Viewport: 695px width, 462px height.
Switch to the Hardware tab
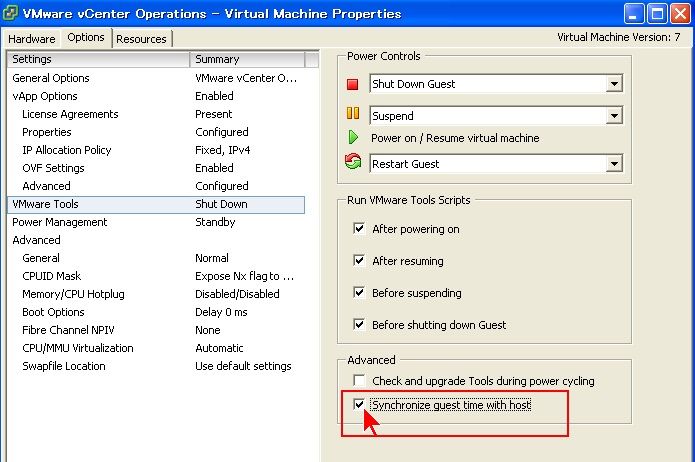pos(31,39)
